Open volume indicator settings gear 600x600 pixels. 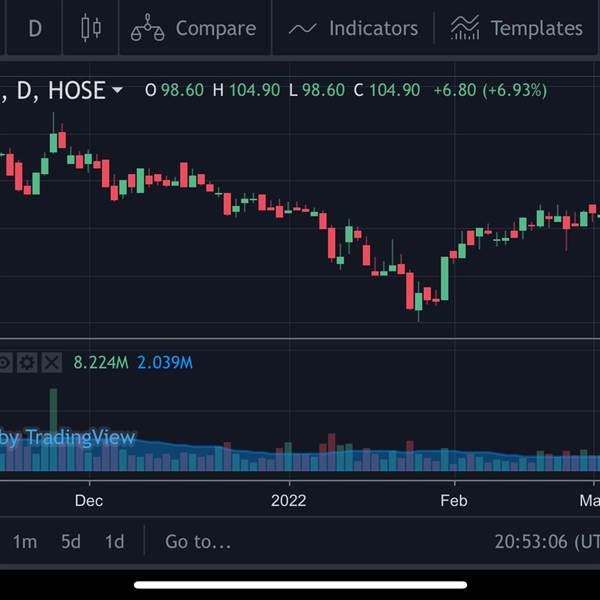28,362
